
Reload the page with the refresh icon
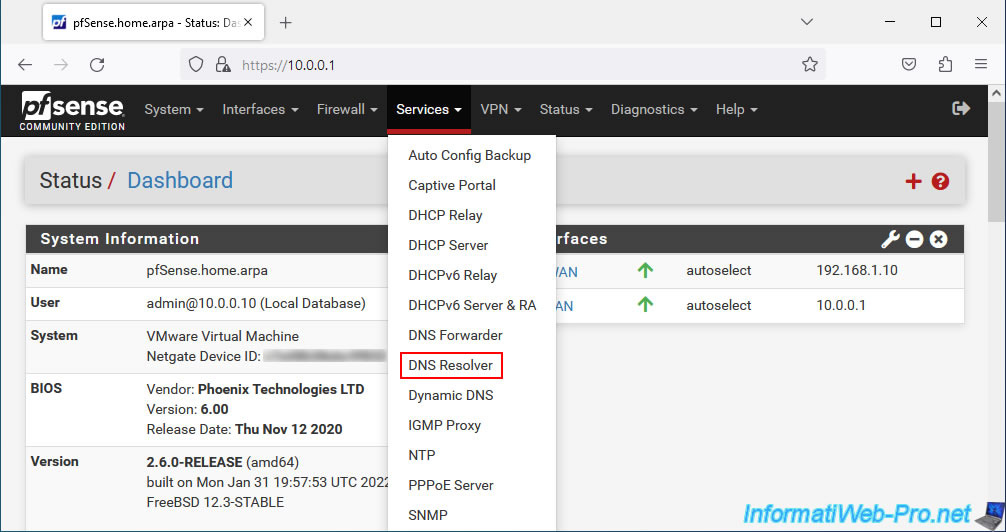[x=97, y=64]
